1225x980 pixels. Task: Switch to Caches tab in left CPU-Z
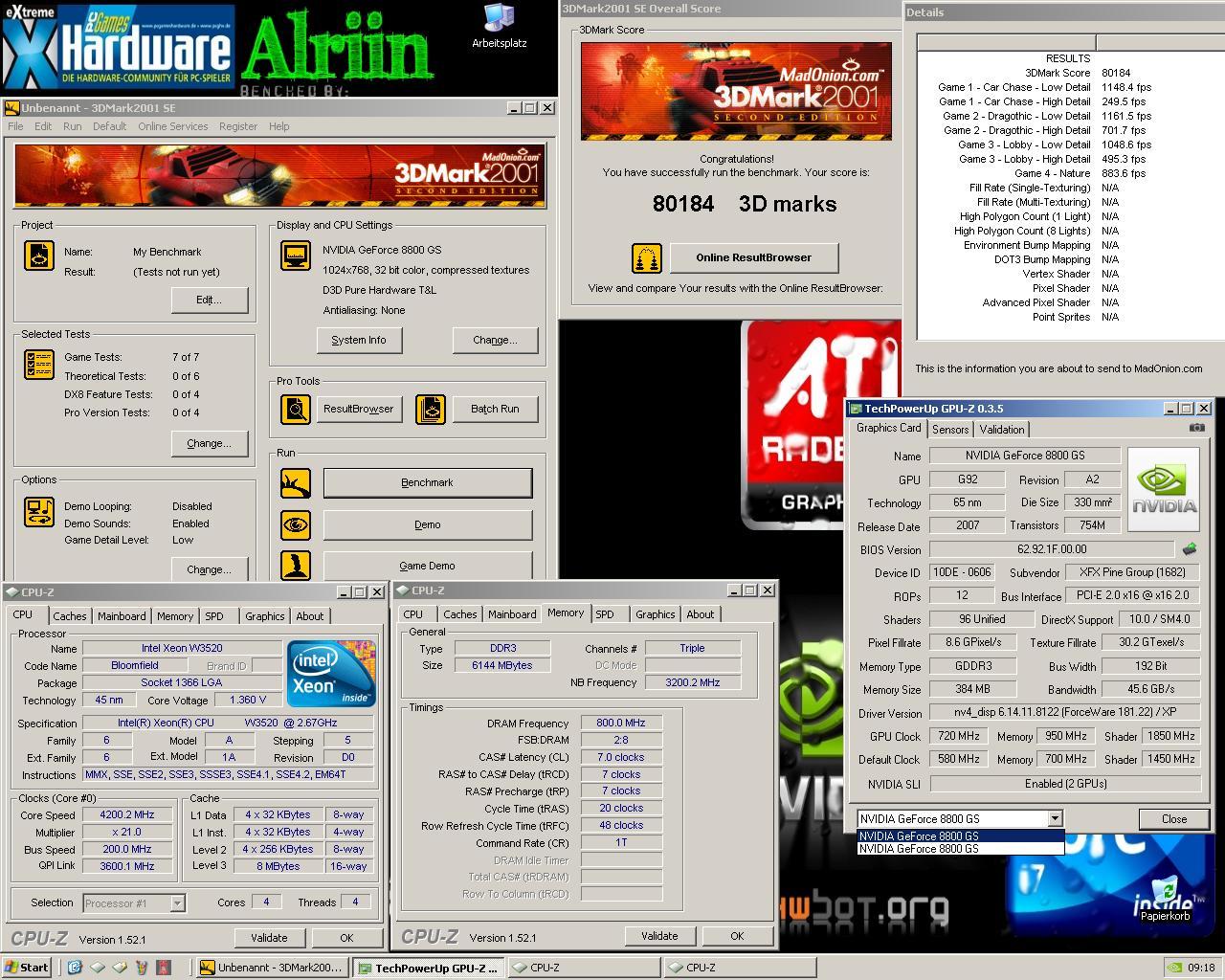tap(69, 616)
